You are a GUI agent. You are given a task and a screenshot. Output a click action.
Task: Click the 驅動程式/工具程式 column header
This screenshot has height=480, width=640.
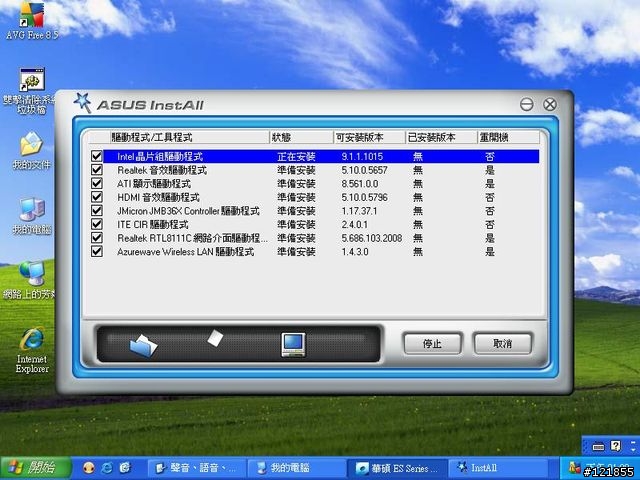click(x=190, y=137)
